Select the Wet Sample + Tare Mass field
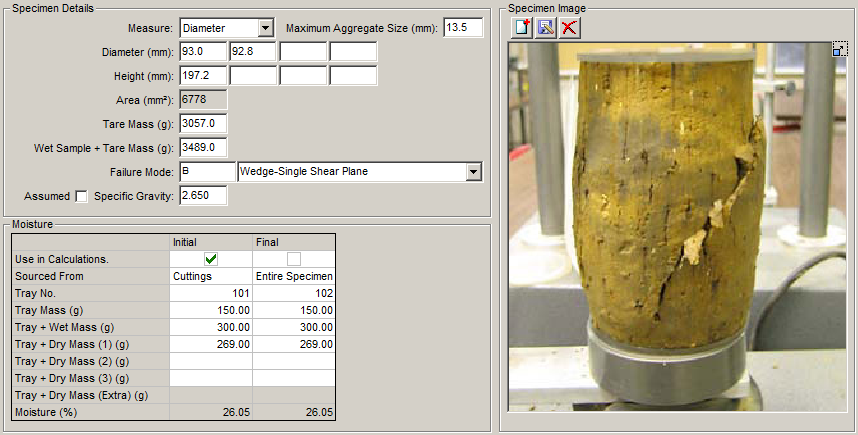Viewport: 858px width, 435px height. tap(203, 148)
